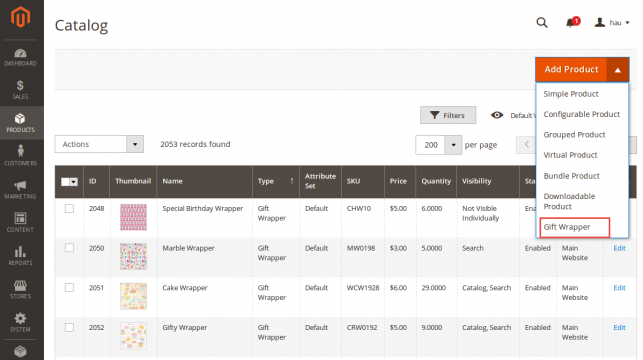The height and width of the screenshot is (360, 643).
Task: Sort by the Name column header
Action: 204,182
